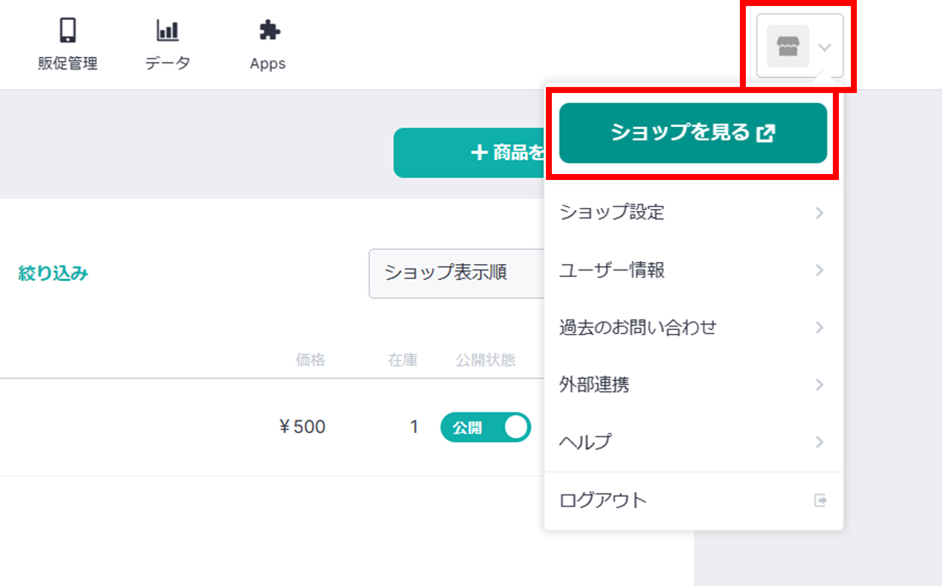Expand the shop account dropdown arrow
Viewport: 942px width, 586px height.
click(x=825, y=47)
